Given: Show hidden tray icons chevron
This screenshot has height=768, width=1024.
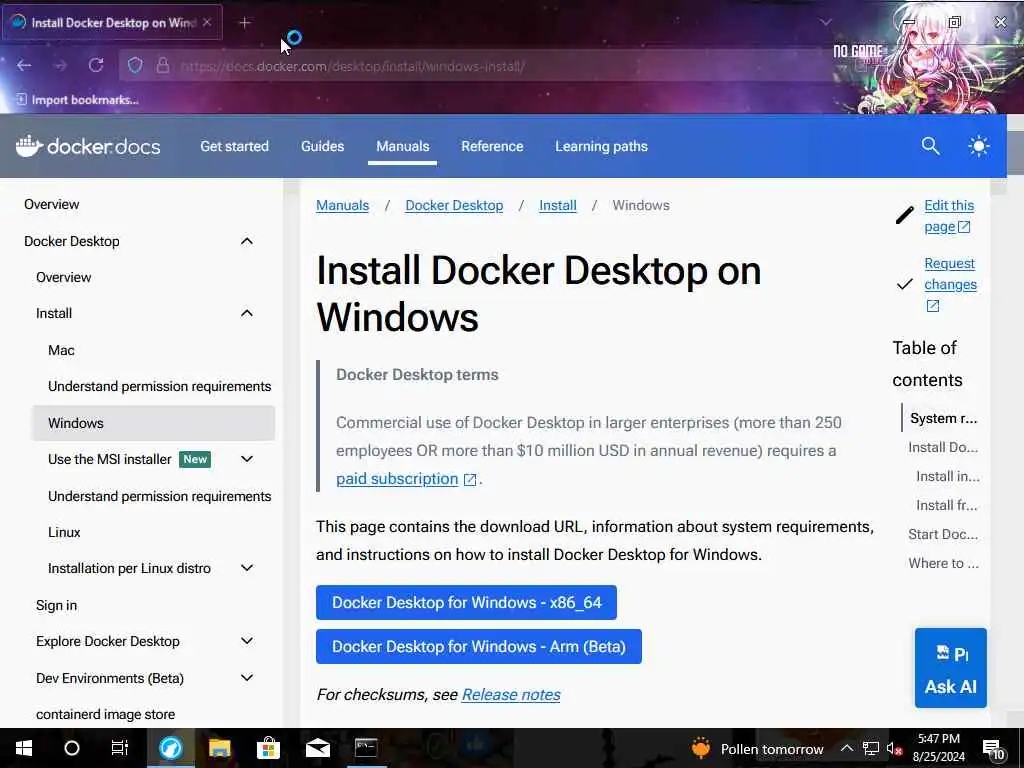Looking at the screenshot, I should click(846, 748).
